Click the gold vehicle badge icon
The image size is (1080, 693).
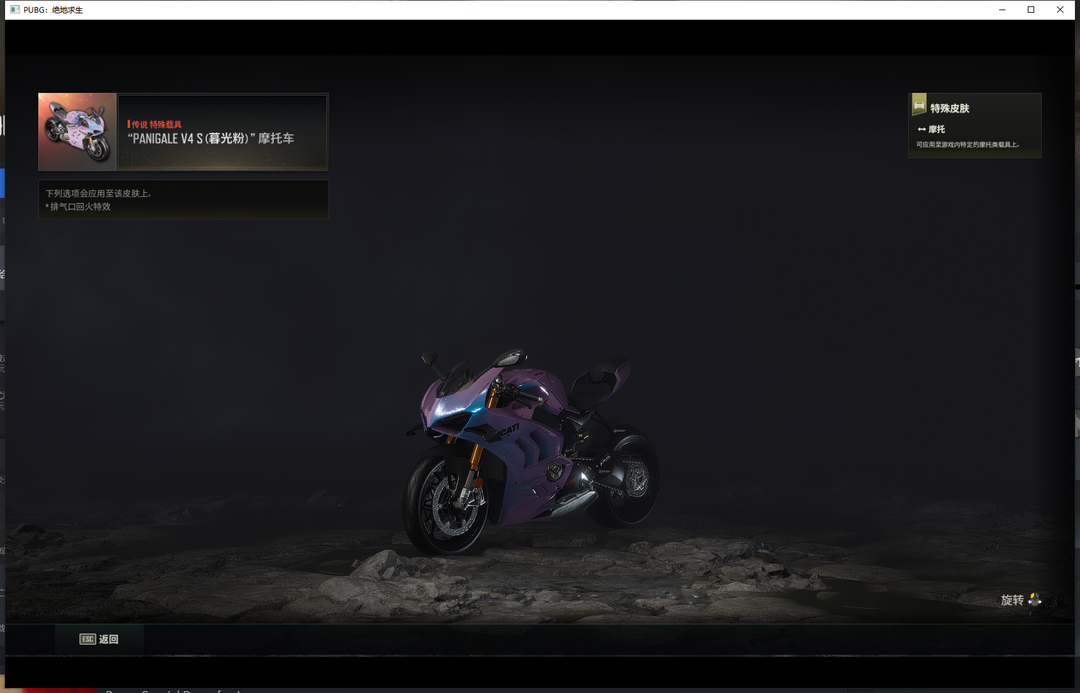click(919, 105)
